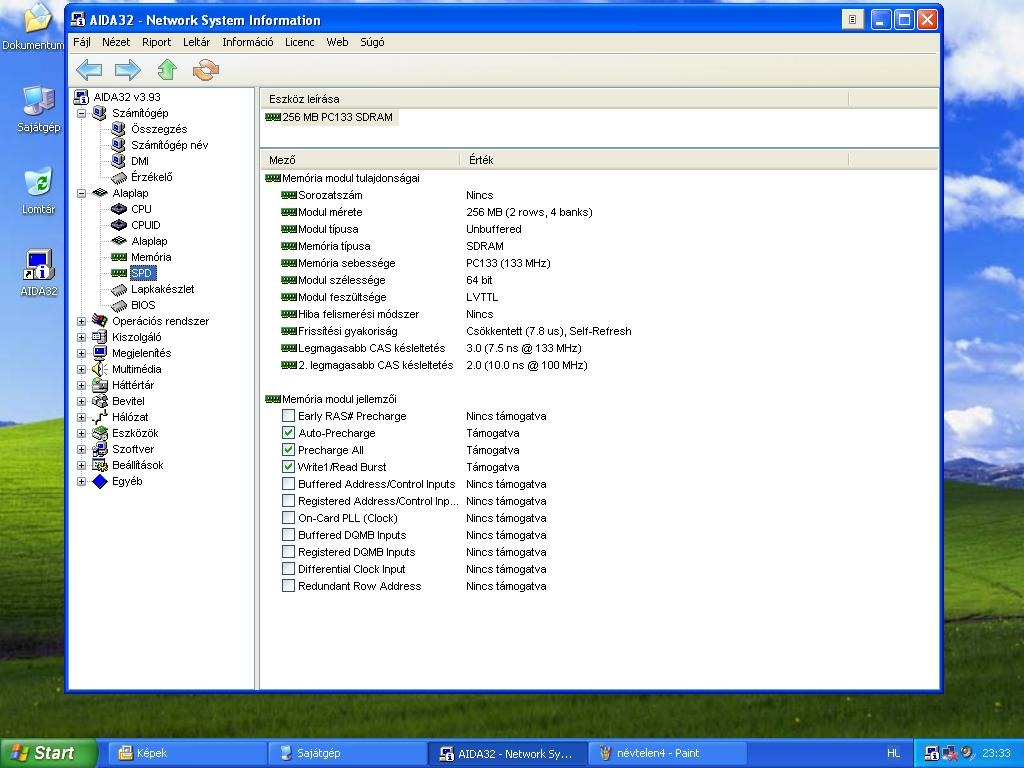Select the AIDA32 desktop shortcut icon

(39, 264)
